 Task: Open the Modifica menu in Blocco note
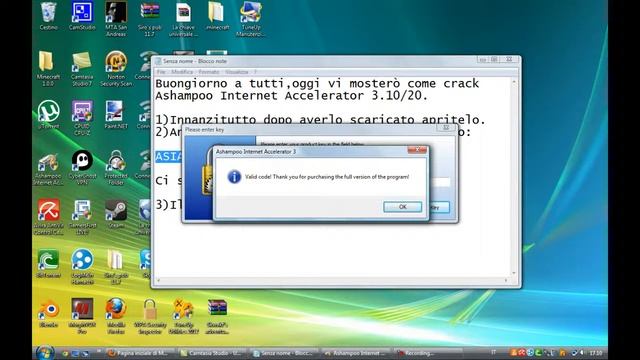click(x=182, y=72)
